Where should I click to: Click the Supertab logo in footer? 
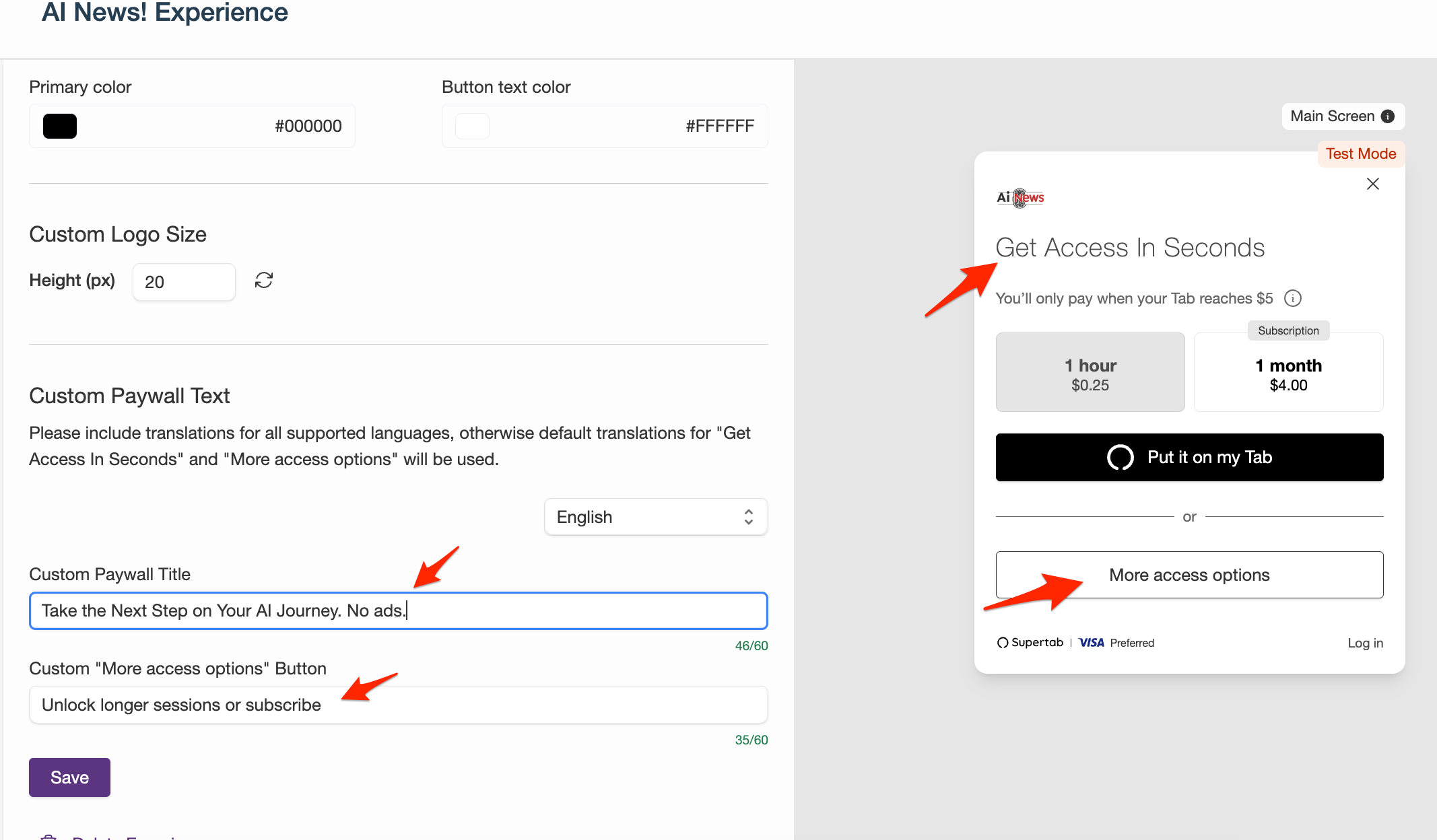[1030, 643]
